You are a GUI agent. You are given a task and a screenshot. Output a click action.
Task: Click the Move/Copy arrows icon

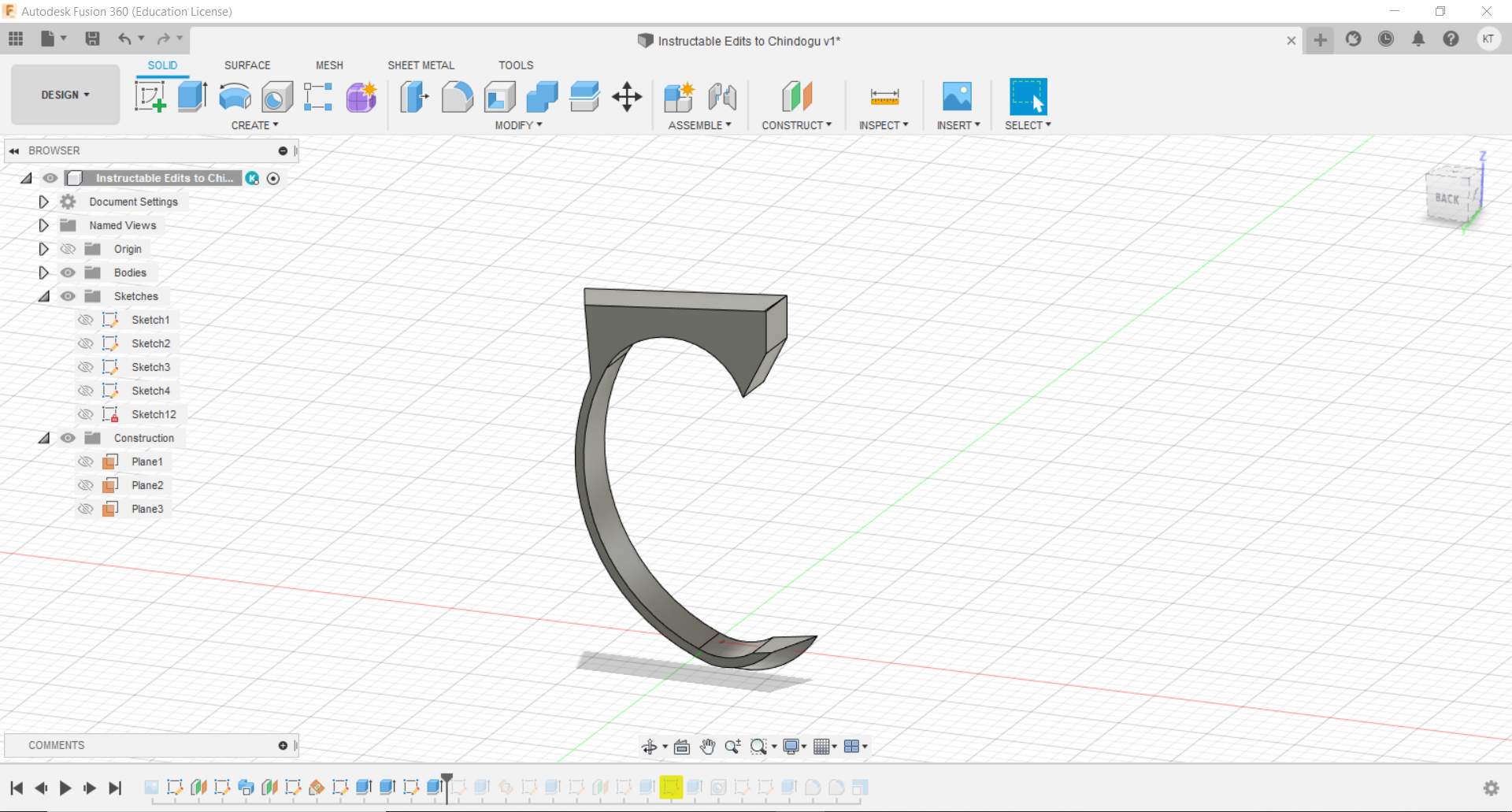(x=627, y=97)
